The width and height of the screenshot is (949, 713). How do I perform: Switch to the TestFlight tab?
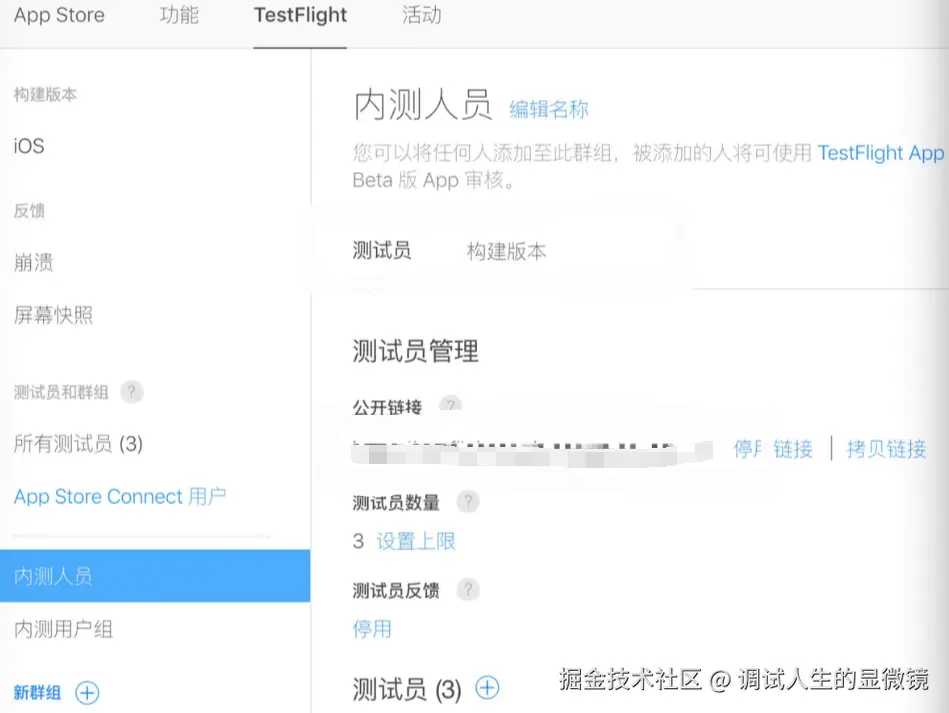299,16
